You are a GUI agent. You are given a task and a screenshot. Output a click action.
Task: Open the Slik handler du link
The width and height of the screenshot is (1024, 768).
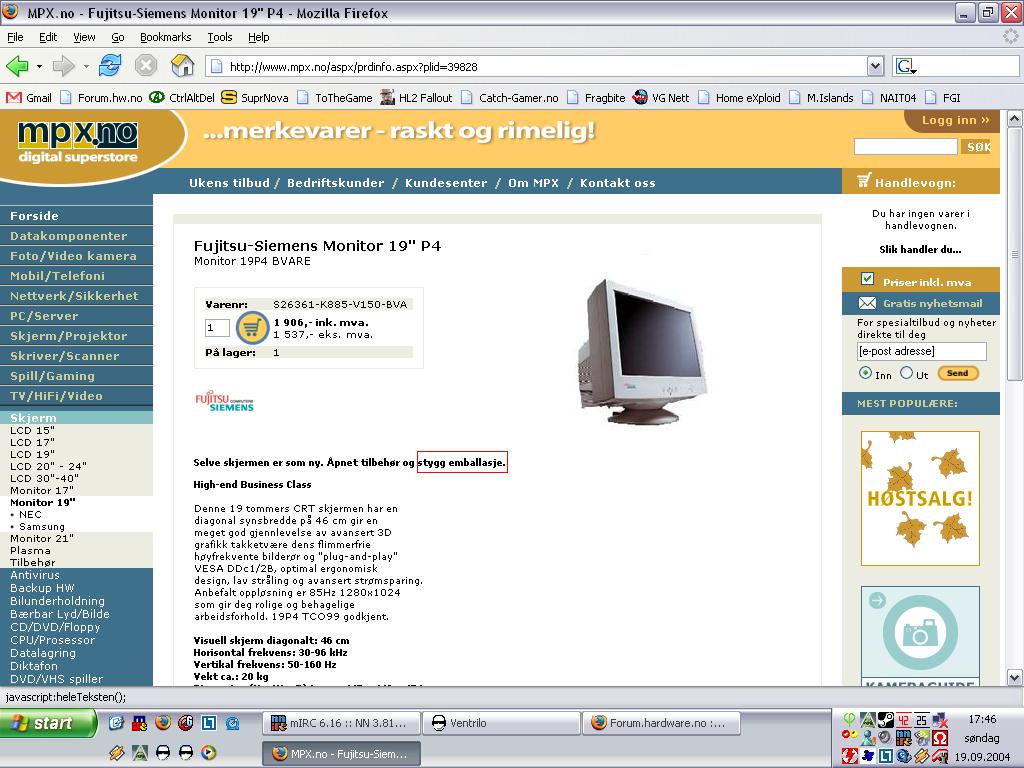pos(920,249)
